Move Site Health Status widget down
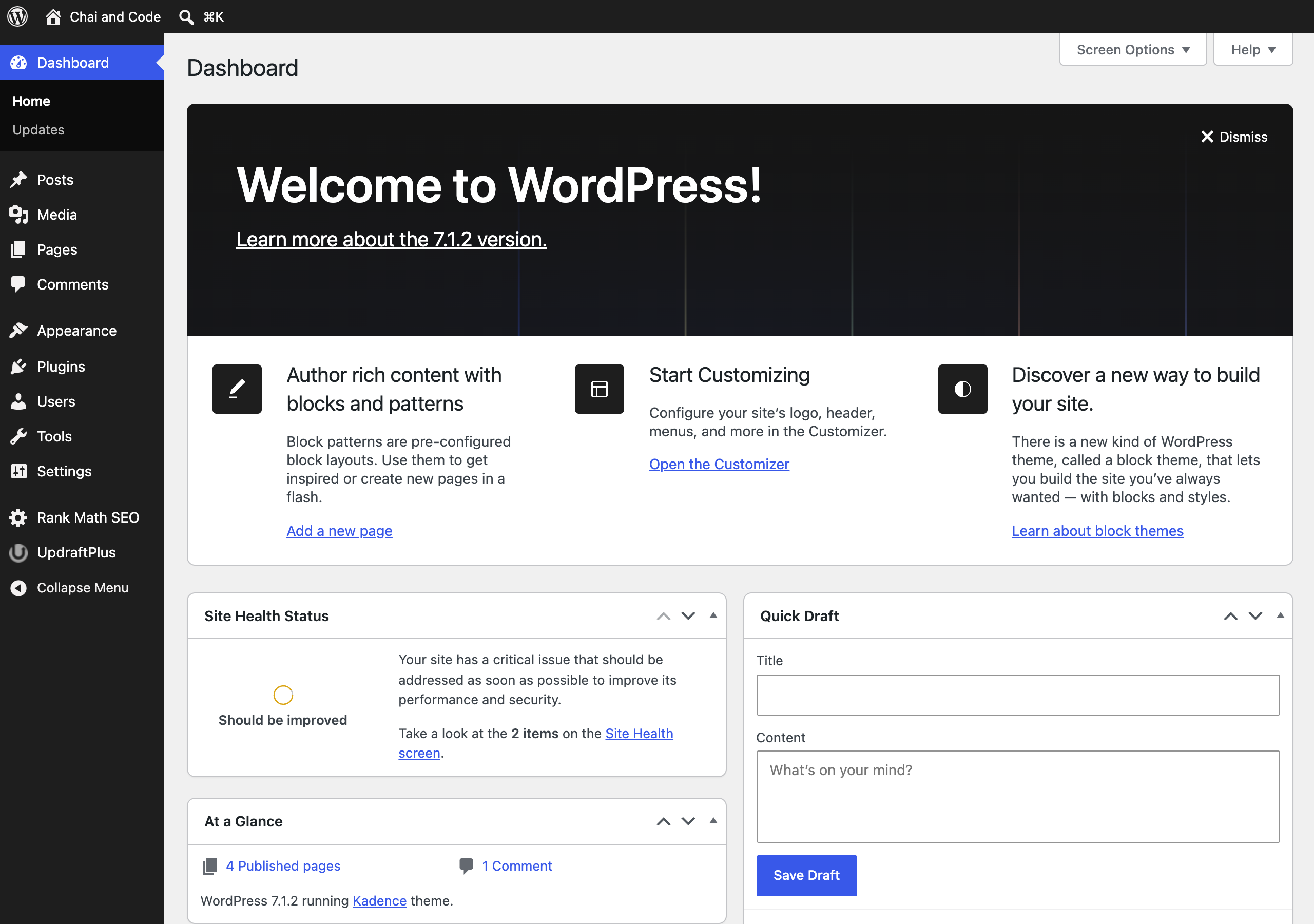1314x924 pixels. (x=688, y=615)
